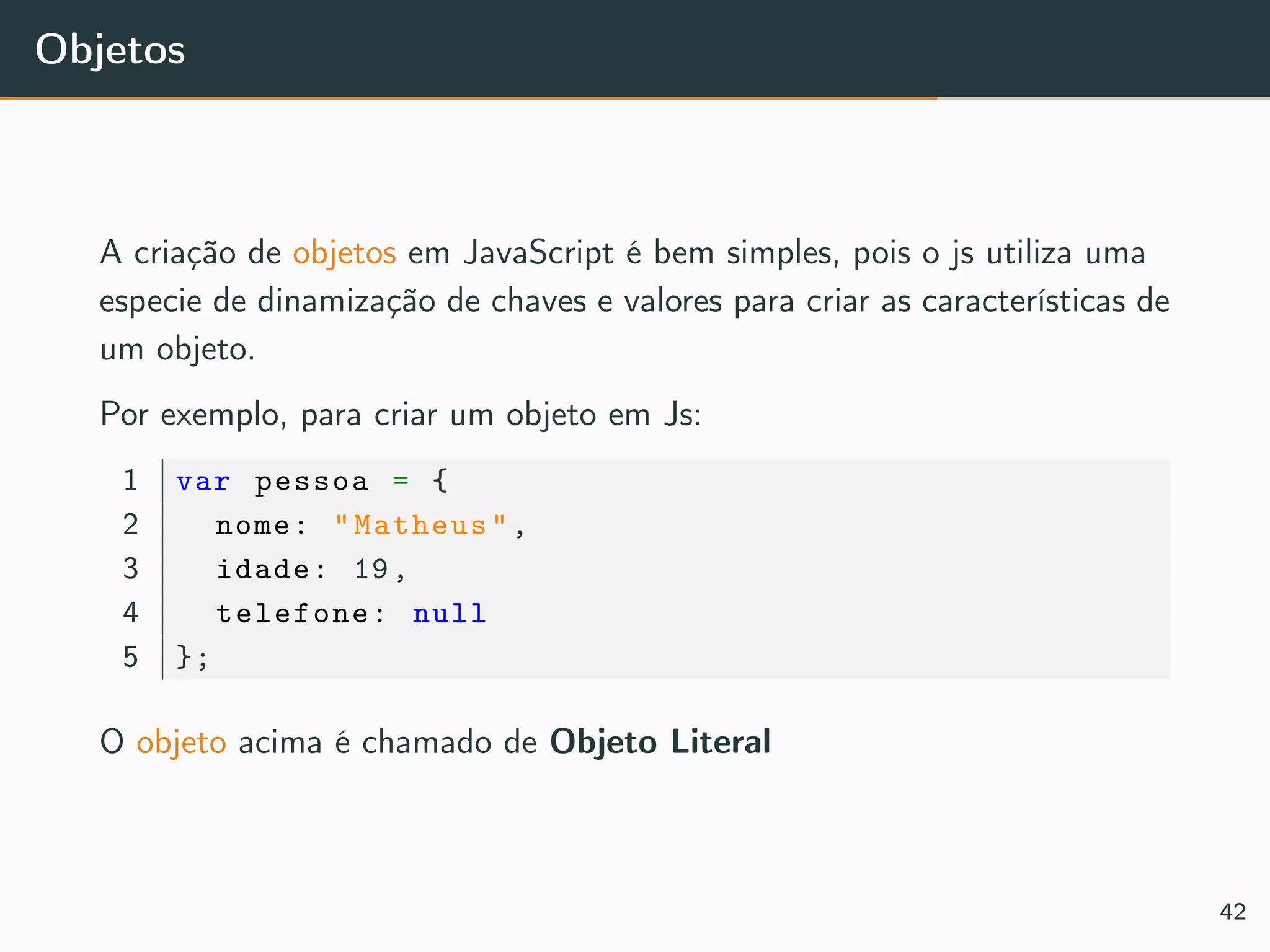Click the orange word 'objeto' in the last sentence
The width and height of the screenshot is (1270, 952).
(182, 743)
